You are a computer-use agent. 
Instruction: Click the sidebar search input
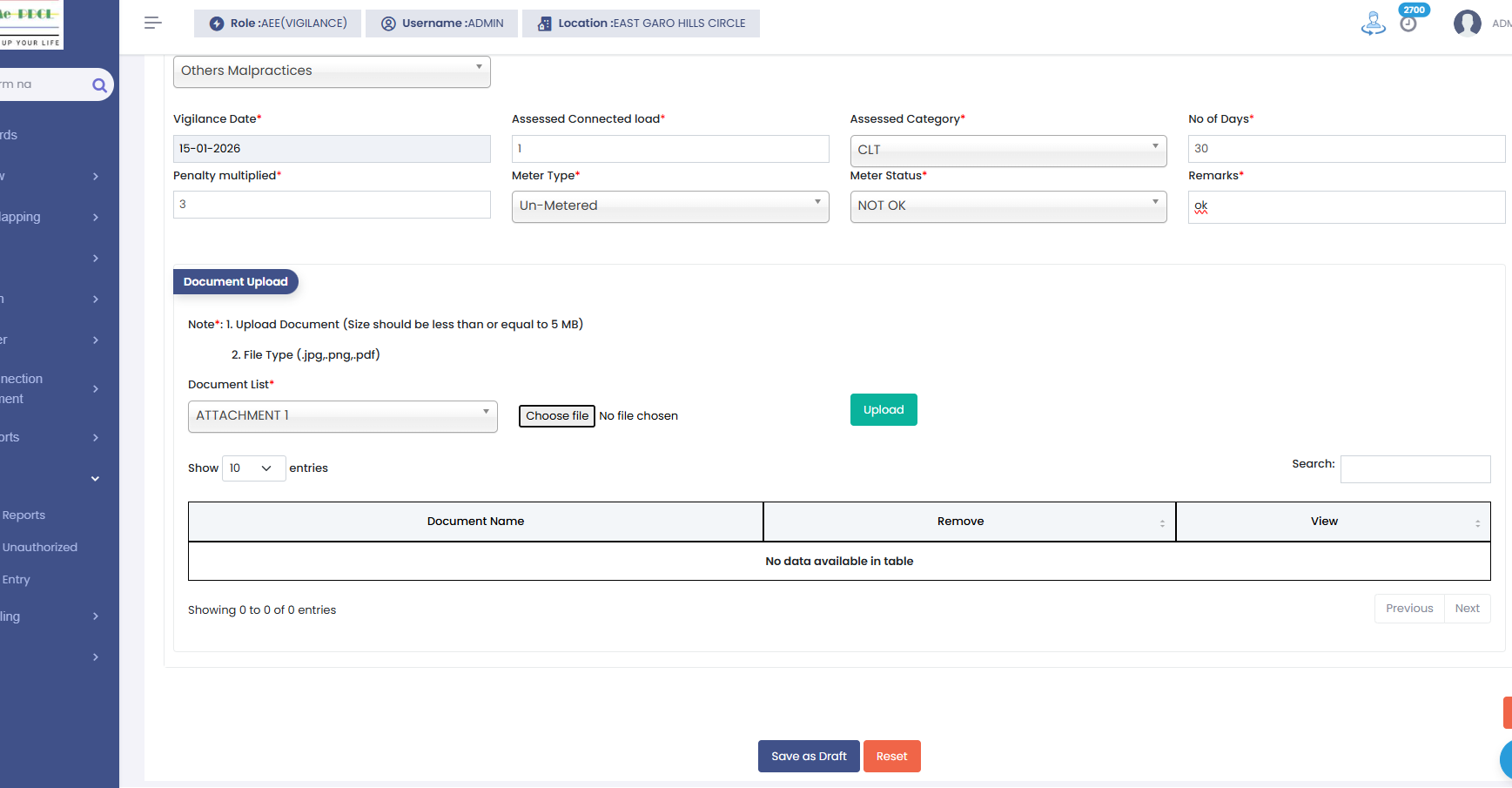(44, 84)
